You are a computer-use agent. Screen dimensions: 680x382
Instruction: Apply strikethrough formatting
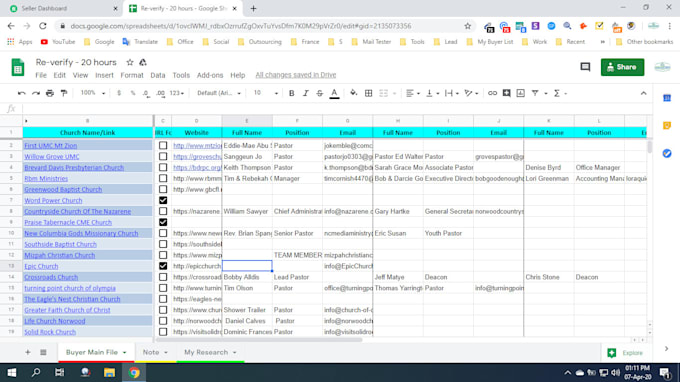320,93
